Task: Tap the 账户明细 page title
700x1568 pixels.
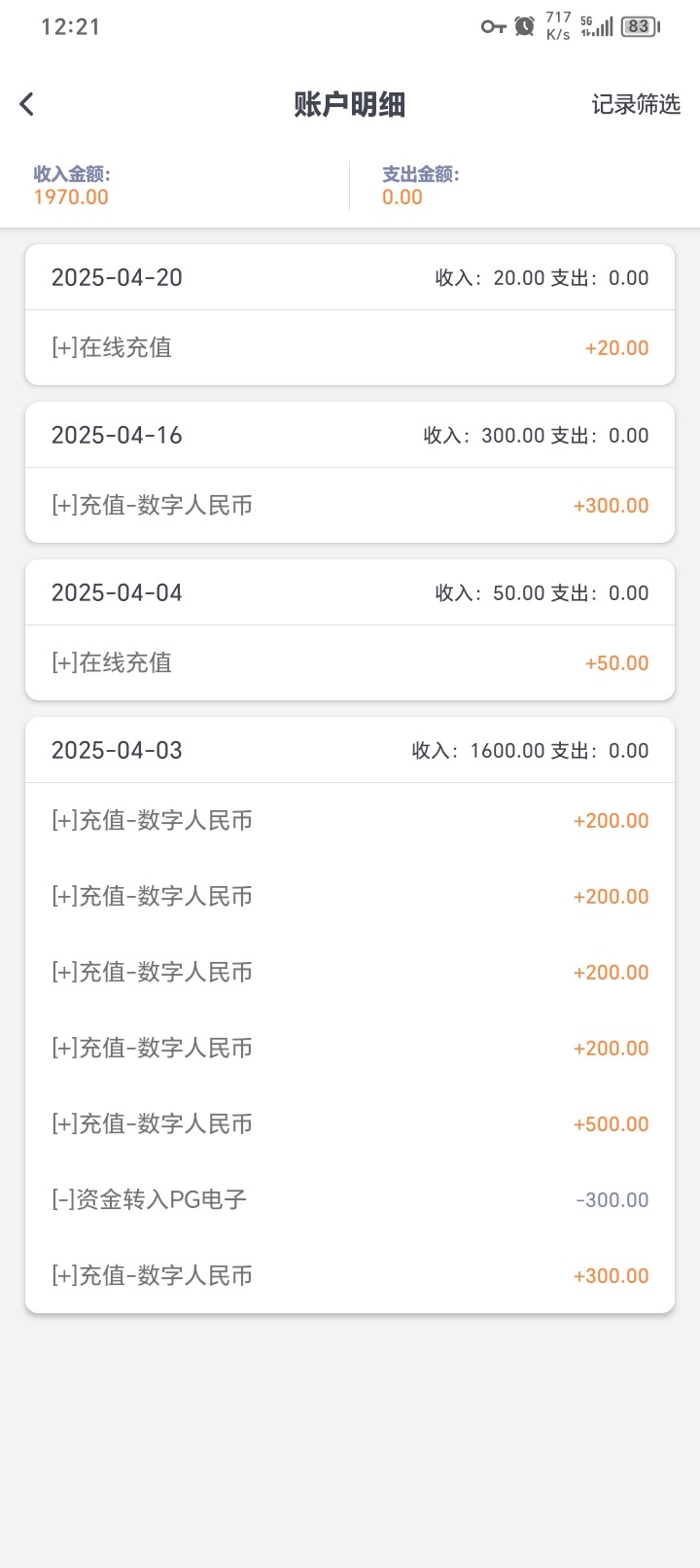Action: pos(350,104)
